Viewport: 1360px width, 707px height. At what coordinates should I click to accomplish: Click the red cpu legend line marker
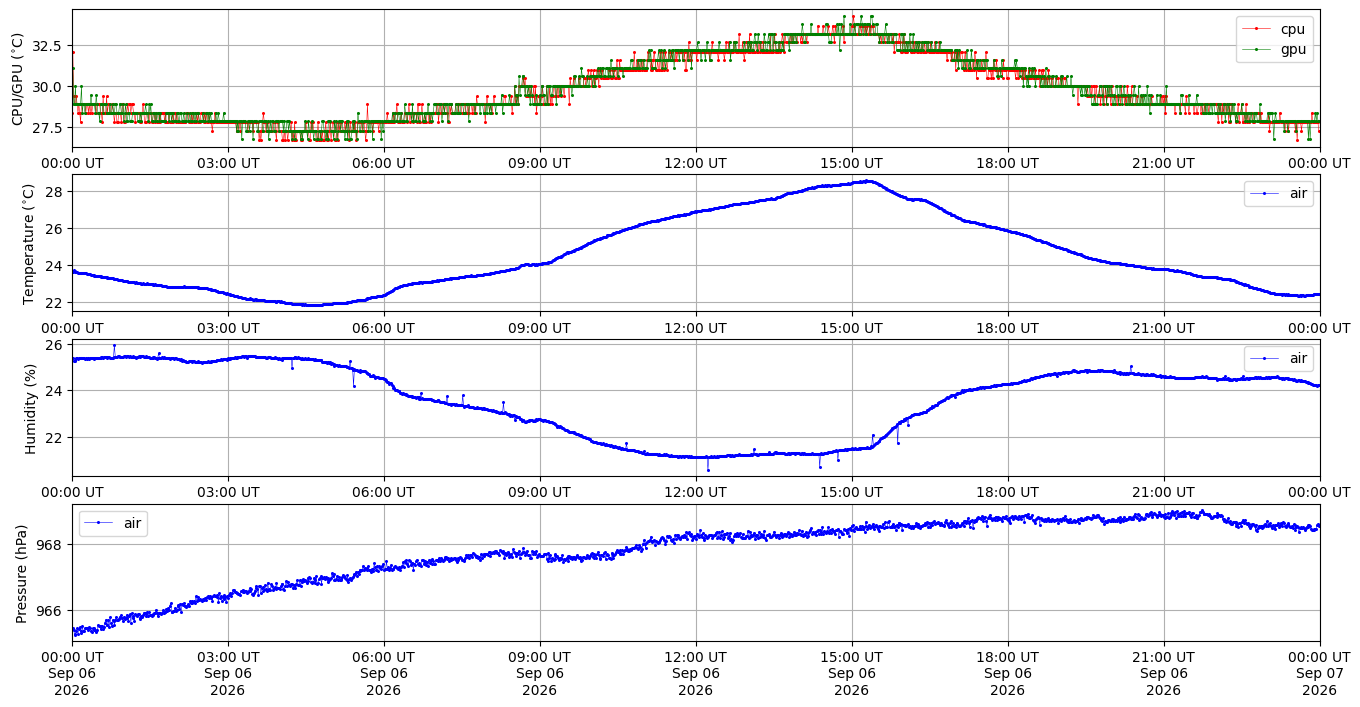(1257, 29)
